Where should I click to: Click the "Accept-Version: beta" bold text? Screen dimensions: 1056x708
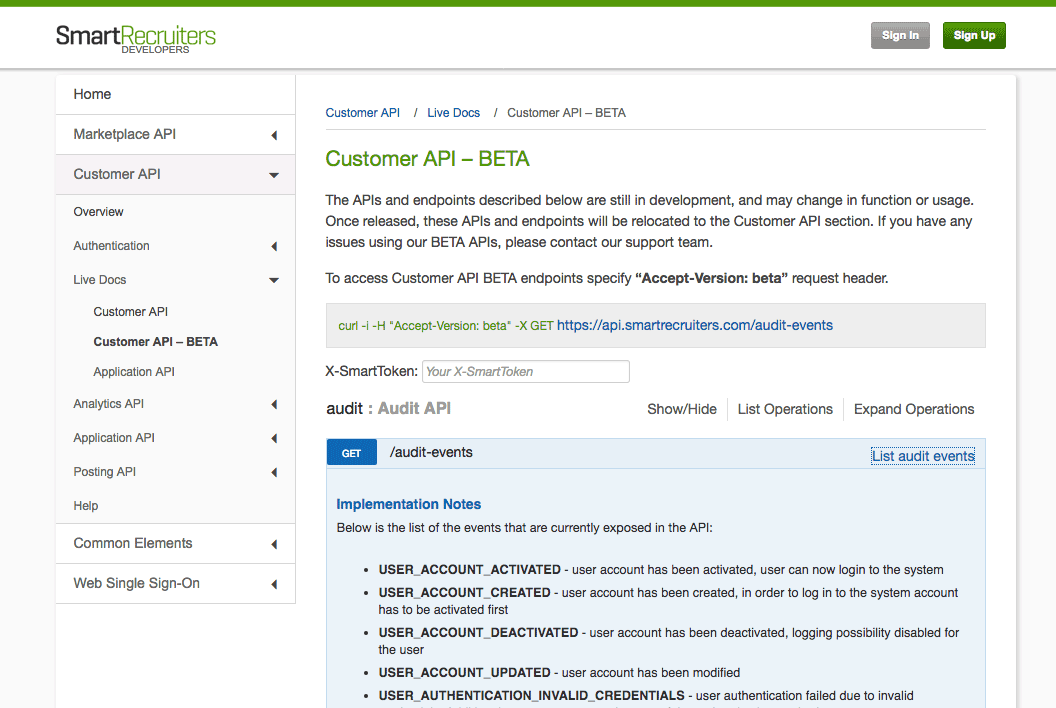pos(711,278)
